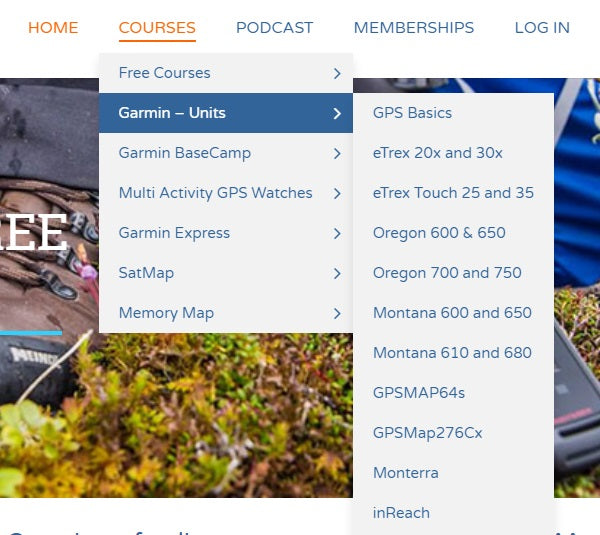Click arrow next to Multi Activity GPS Watches
Viewport: 600px width, 535px height.
point(337,193)
